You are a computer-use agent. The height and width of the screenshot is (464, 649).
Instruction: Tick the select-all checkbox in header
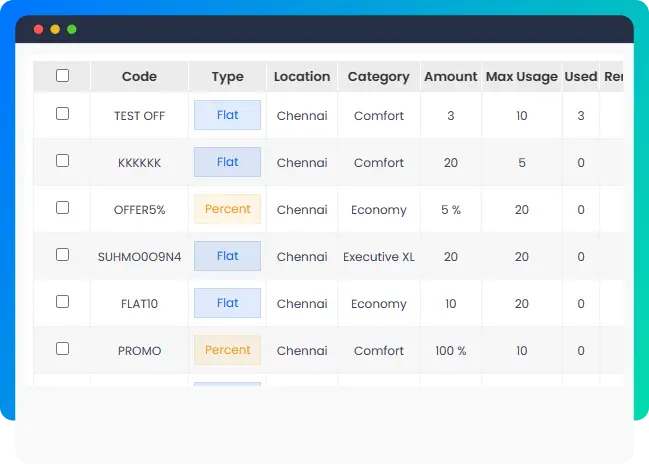point(62,76)
